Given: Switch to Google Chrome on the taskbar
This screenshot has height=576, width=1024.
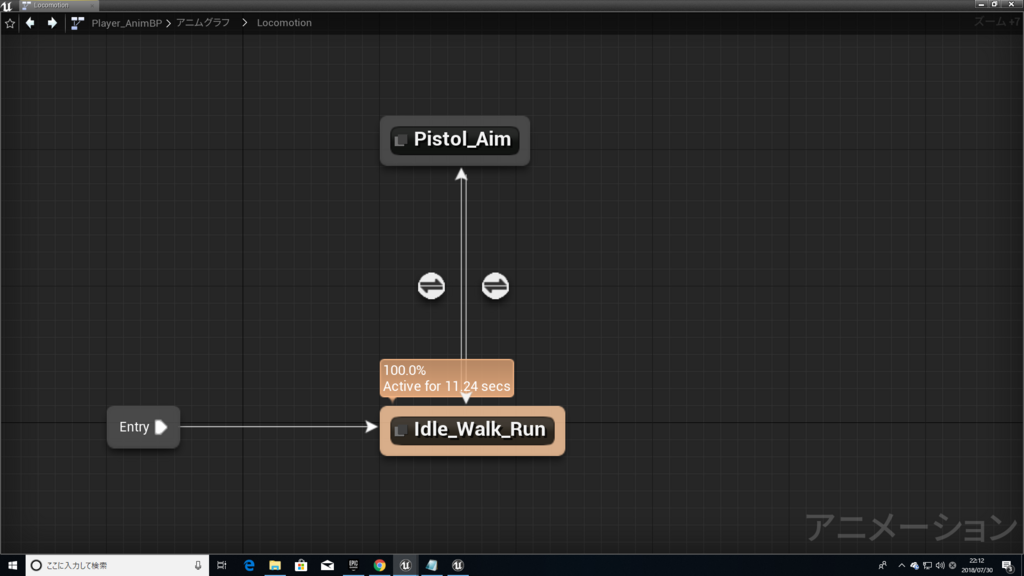Looking at the screenshot, I should 379,566.
